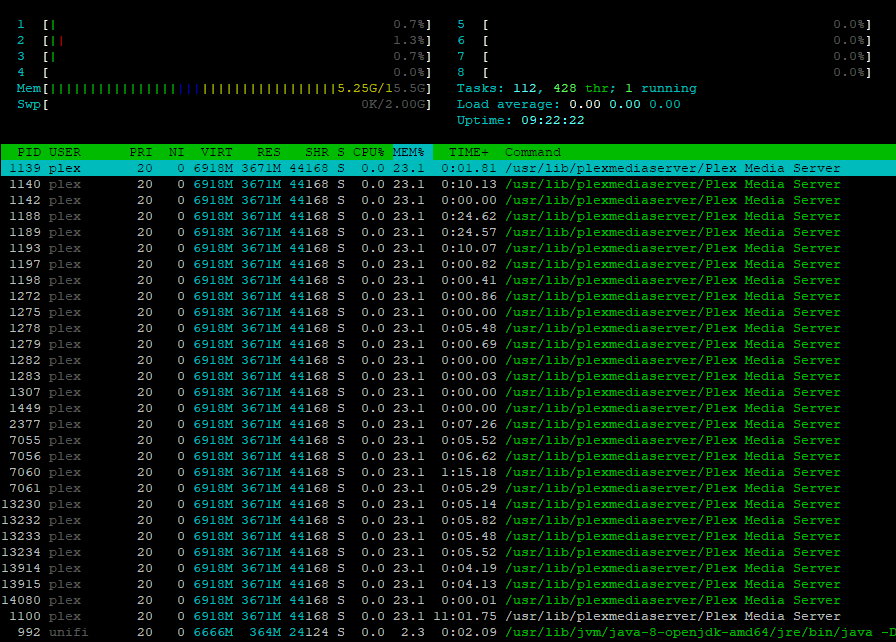Select process row with PID 1278
Image resolution: width=896 pixels, height=642 pixels.
pyautogui.click(x=448, y=328)
